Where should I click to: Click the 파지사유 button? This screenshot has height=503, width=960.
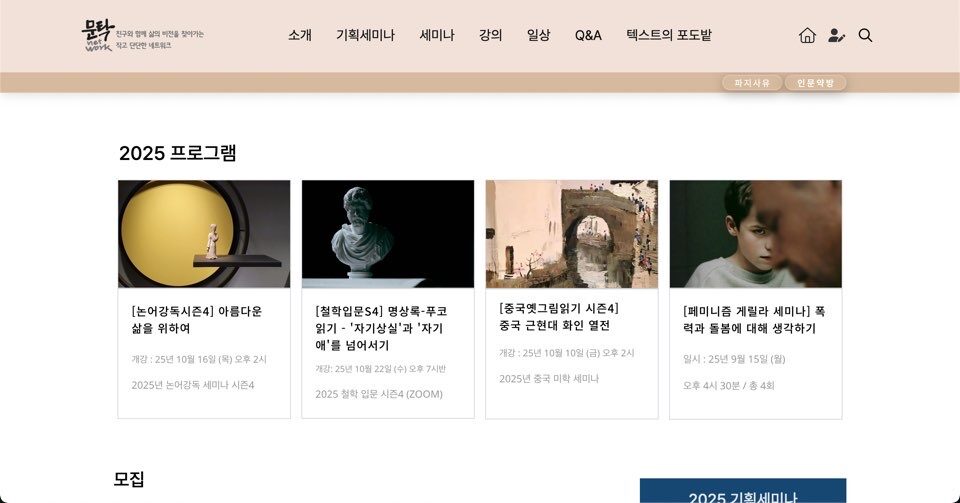pyautogui.click(x=752, y=83)
